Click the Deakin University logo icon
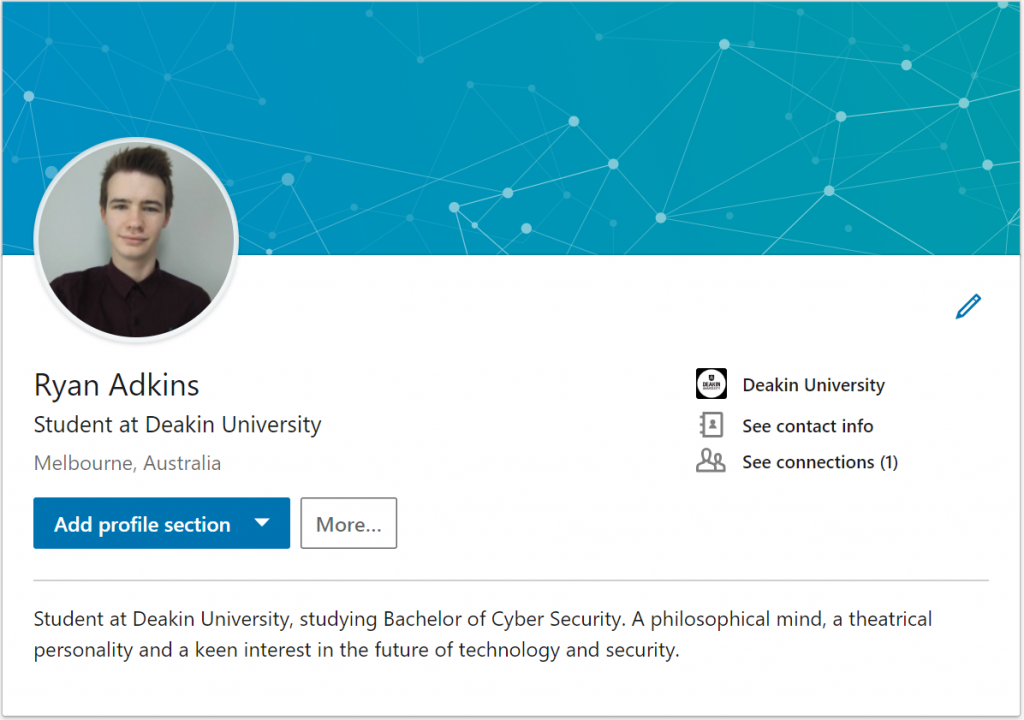 (x=711, y=384)
